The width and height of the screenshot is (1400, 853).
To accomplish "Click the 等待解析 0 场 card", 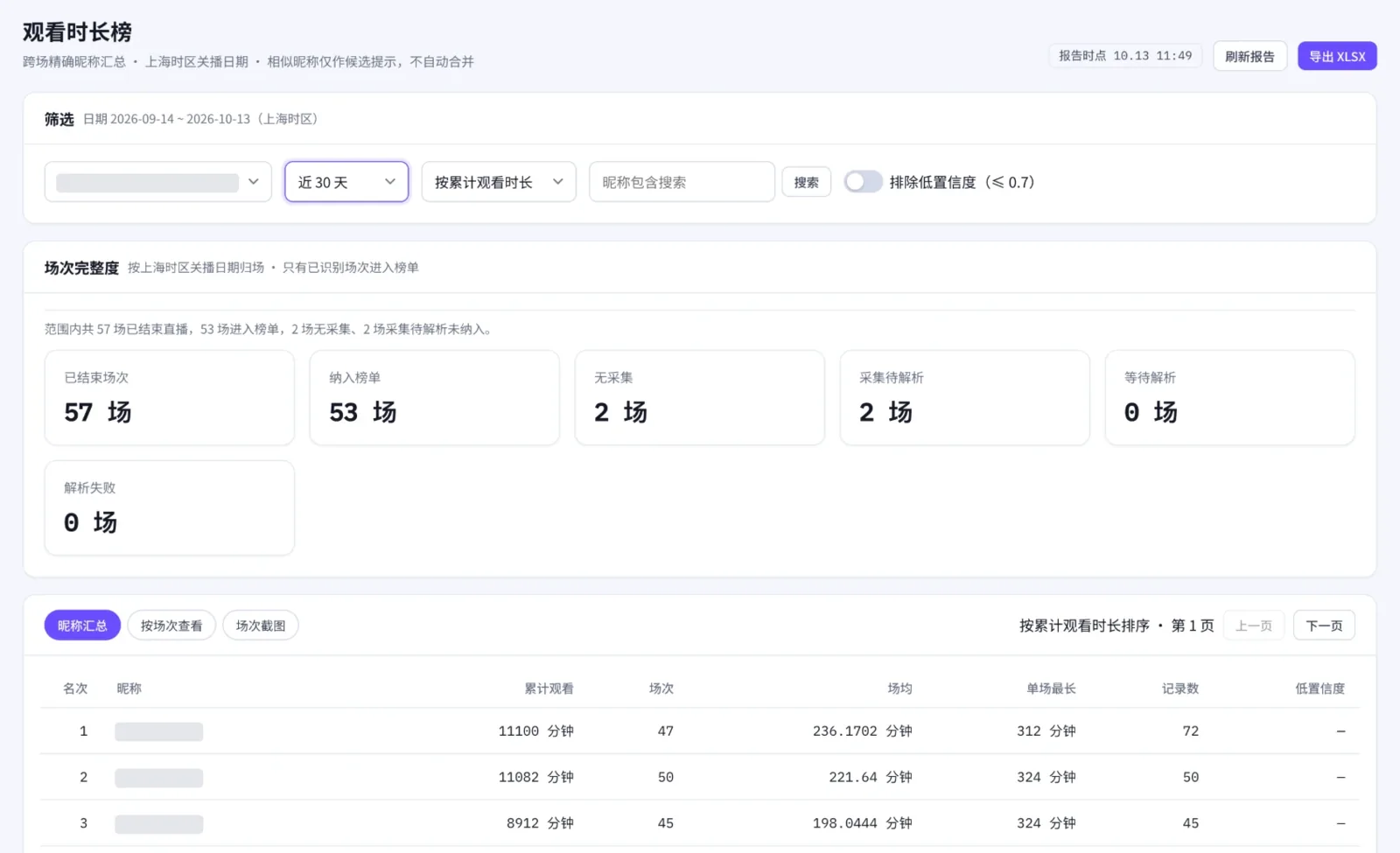I will point(1230,398).
